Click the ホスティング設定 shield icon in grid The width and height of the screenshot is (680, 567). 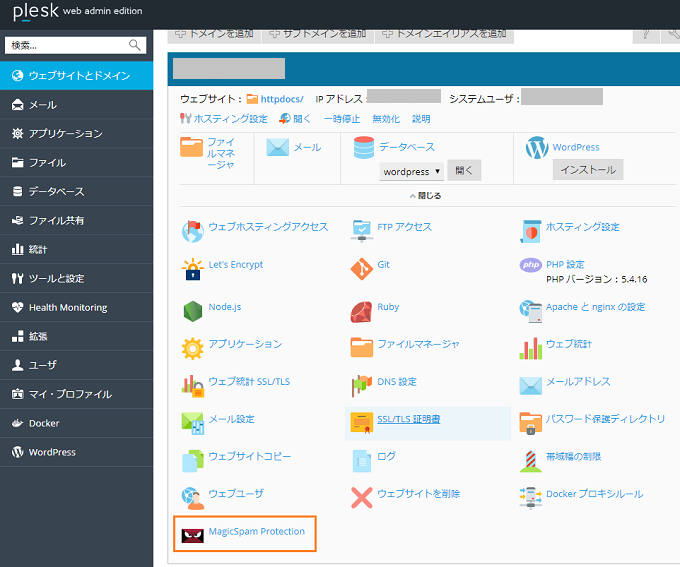(530, 231)
